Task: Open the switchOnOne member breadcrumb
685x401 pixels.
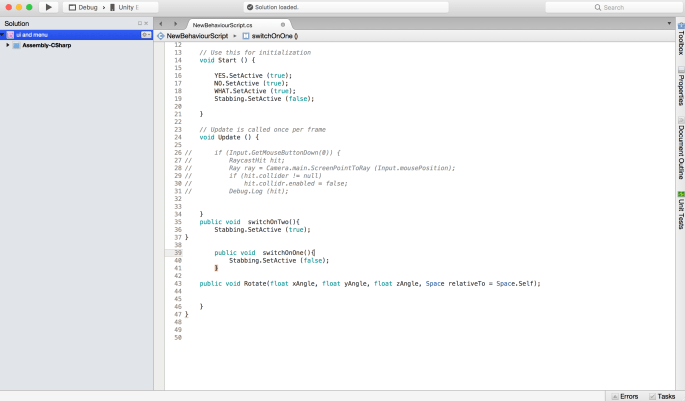Action: point(273,35)
